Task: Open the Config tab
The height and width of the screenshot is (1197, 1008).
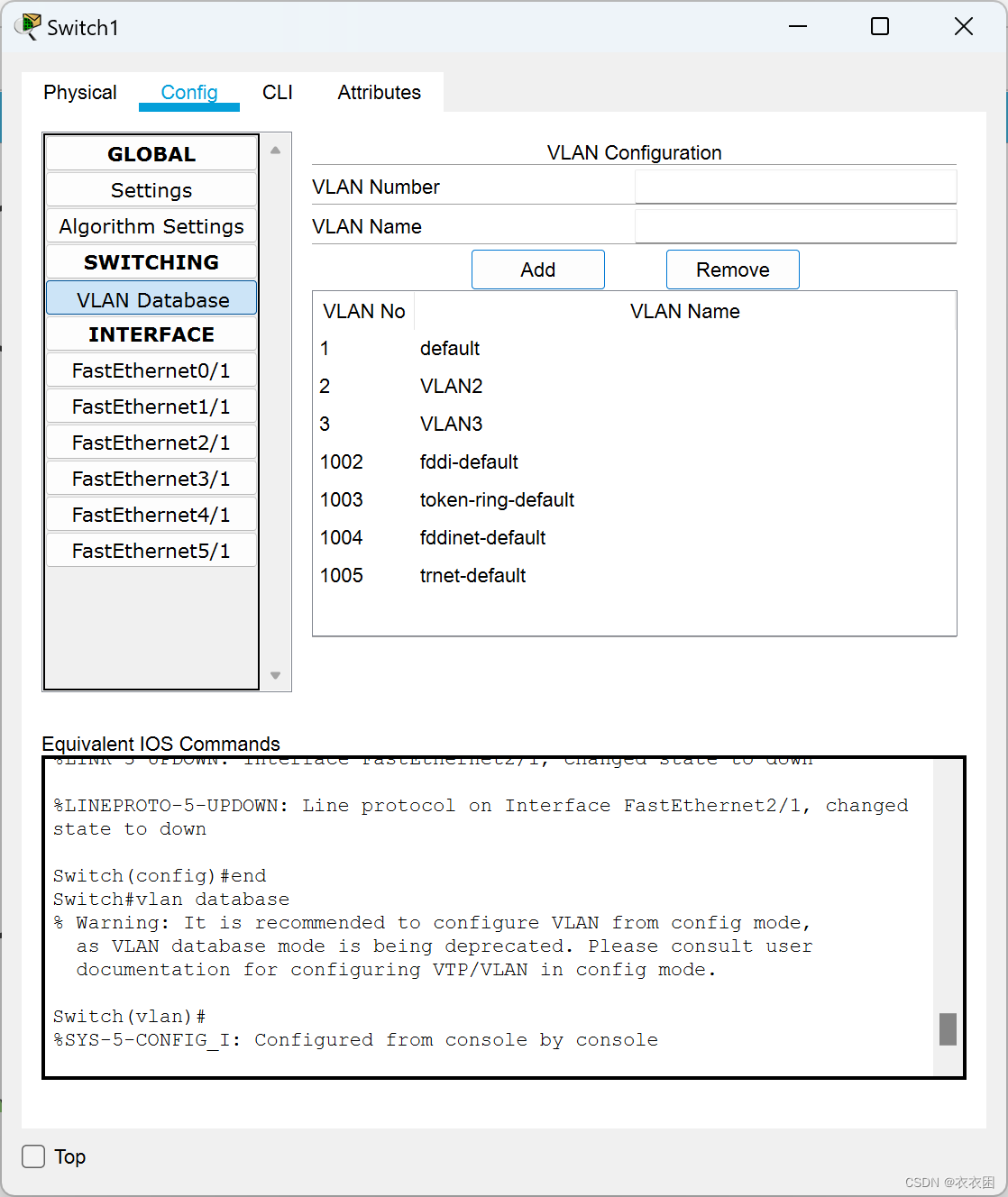Action: (189, 92)
